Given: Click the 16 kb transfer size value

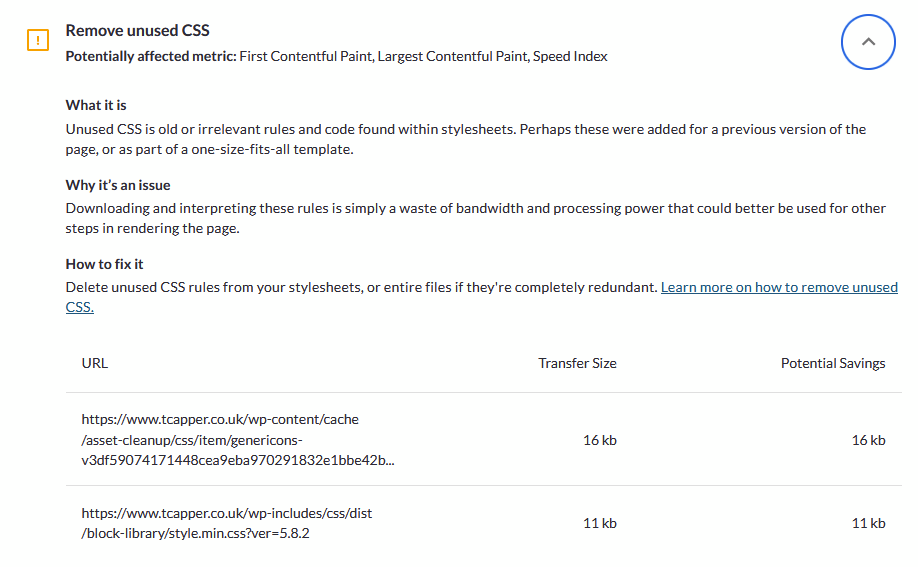Looking at the screenshot, I should coord(600,440).
